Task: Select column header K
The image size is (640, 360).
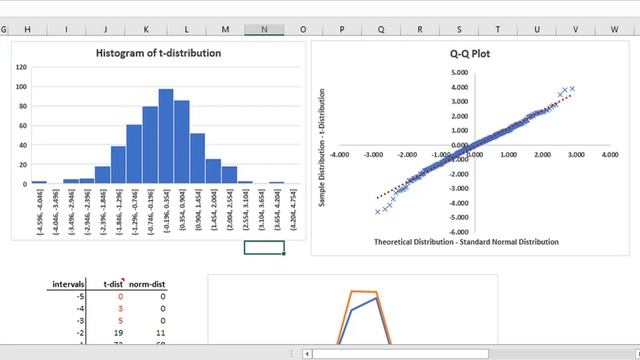Action: [146, 29]
